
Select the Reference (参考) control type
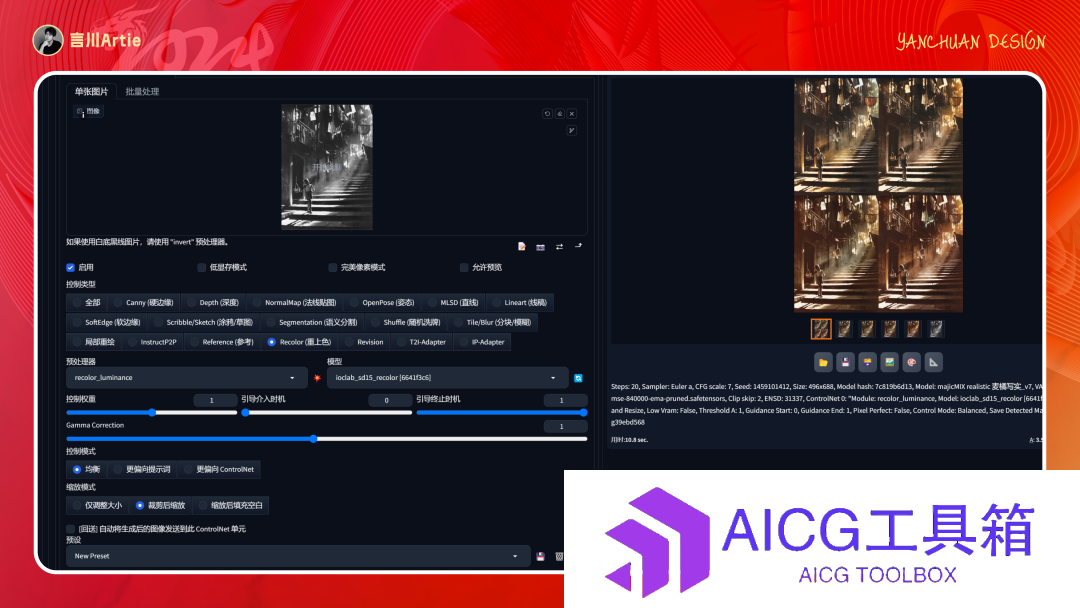click(x=222, y=342)
